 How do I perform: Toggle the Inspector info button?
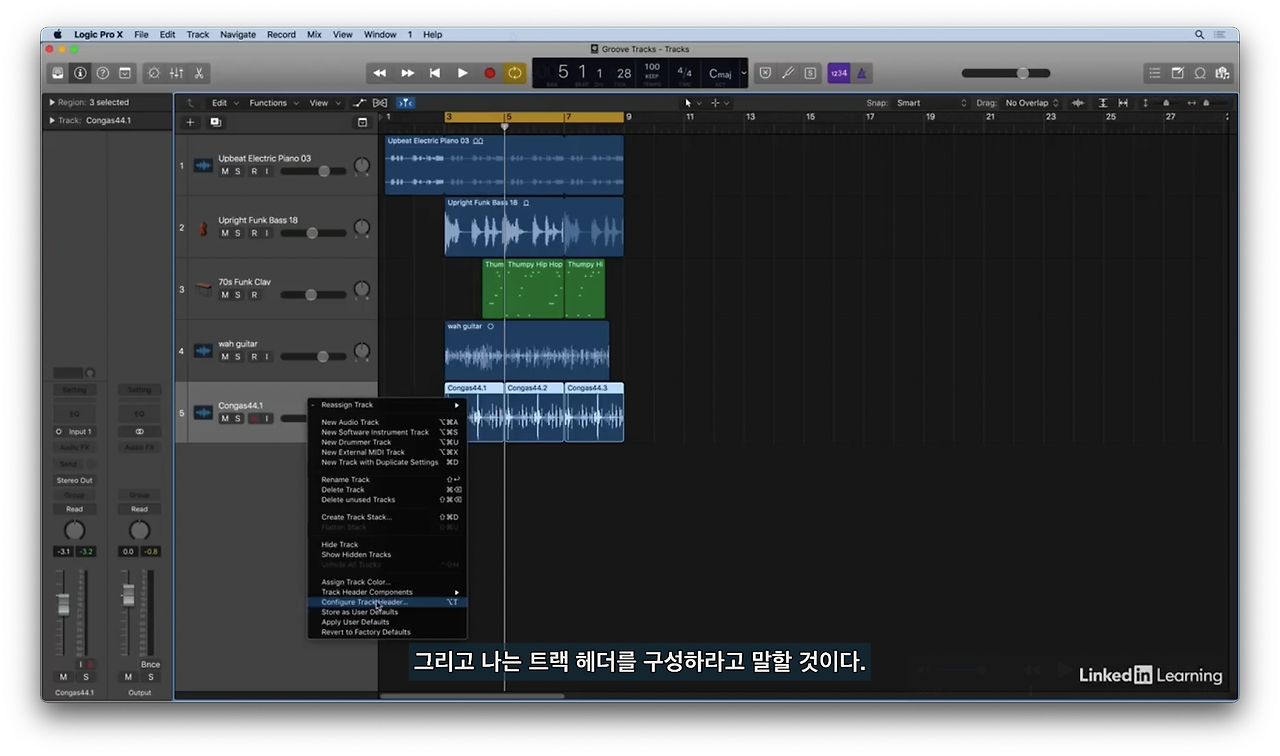click(80, 73)
